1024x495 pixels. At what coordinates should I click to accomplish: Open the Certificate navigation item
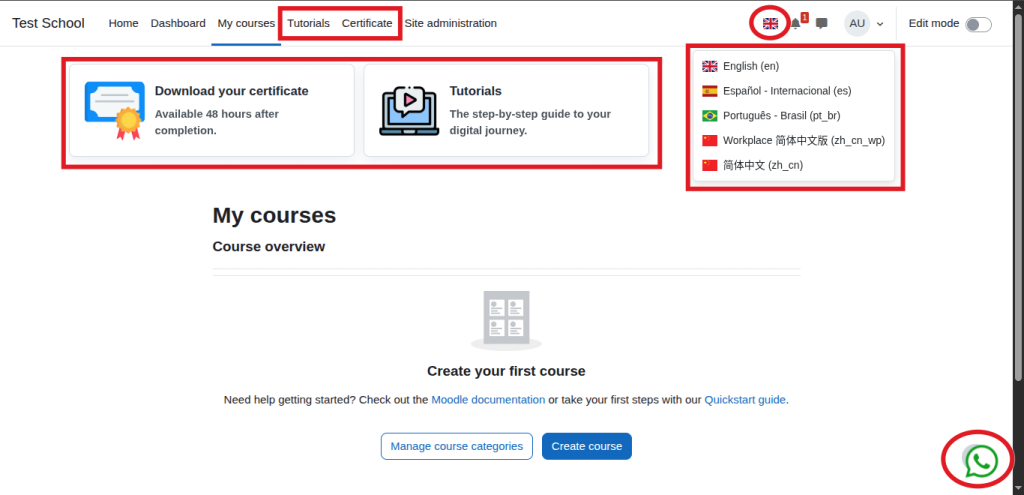[x=367, y=23]
